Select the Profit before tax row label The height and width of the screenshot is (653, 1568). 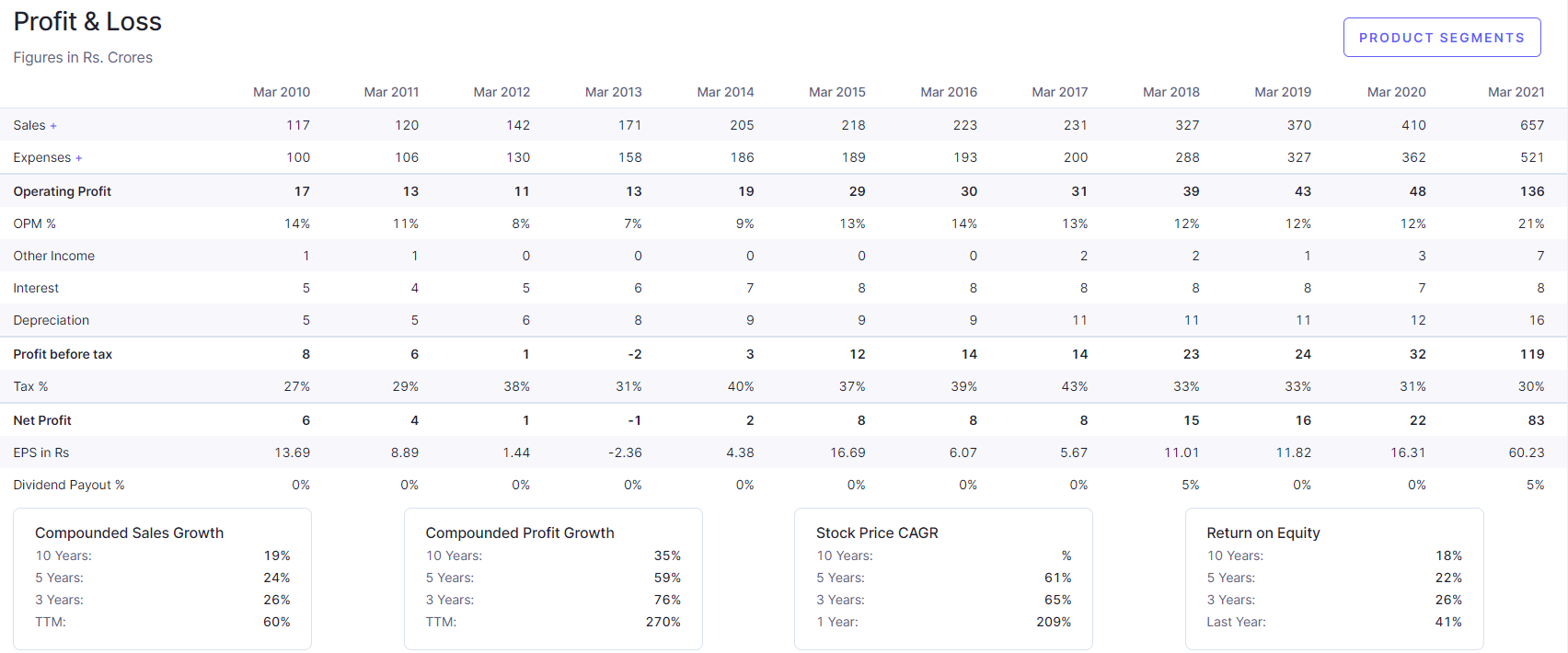(63, 354)
